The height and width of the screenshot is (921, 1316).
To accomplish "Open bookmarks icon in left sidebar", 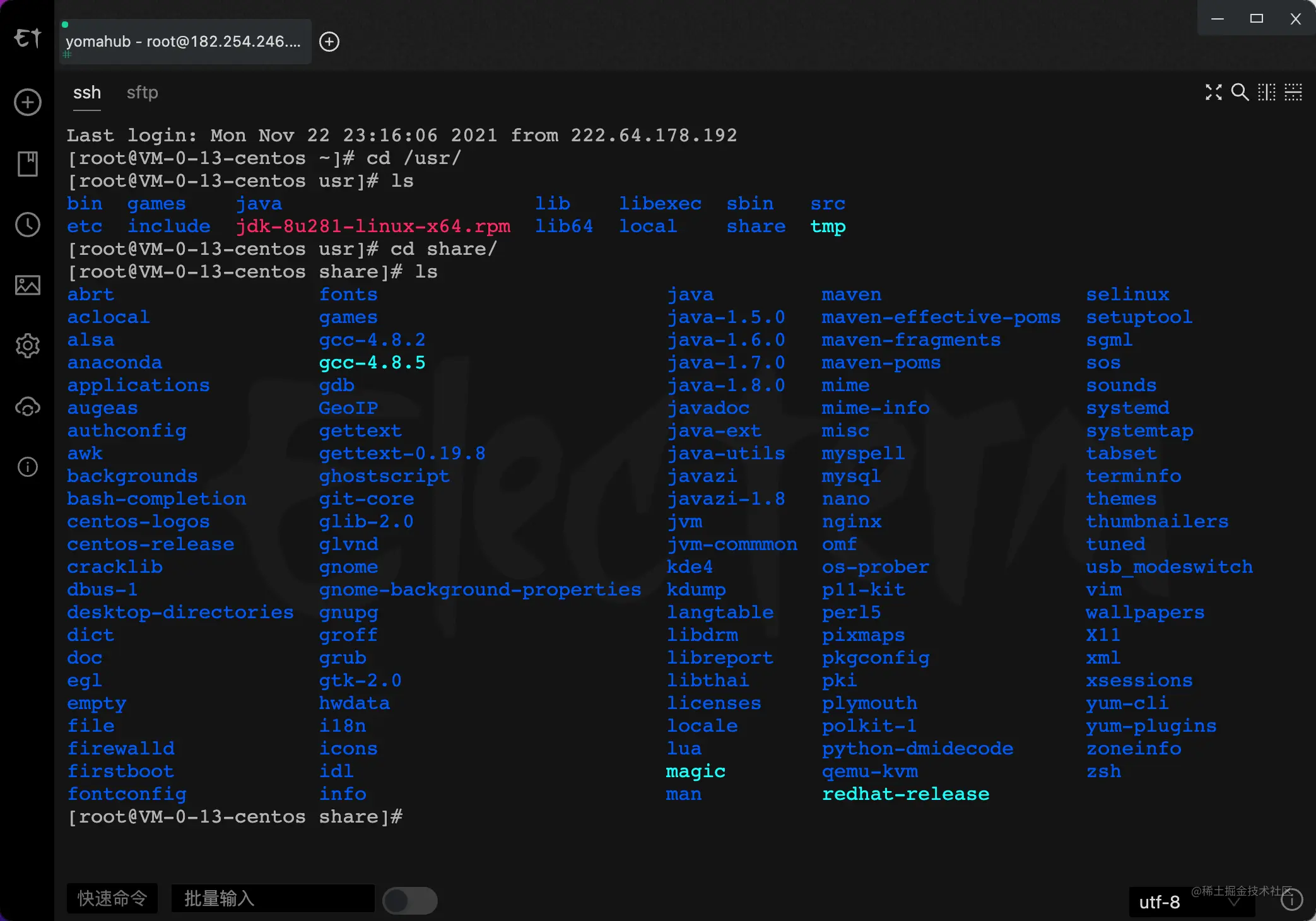I will [28, 163].
